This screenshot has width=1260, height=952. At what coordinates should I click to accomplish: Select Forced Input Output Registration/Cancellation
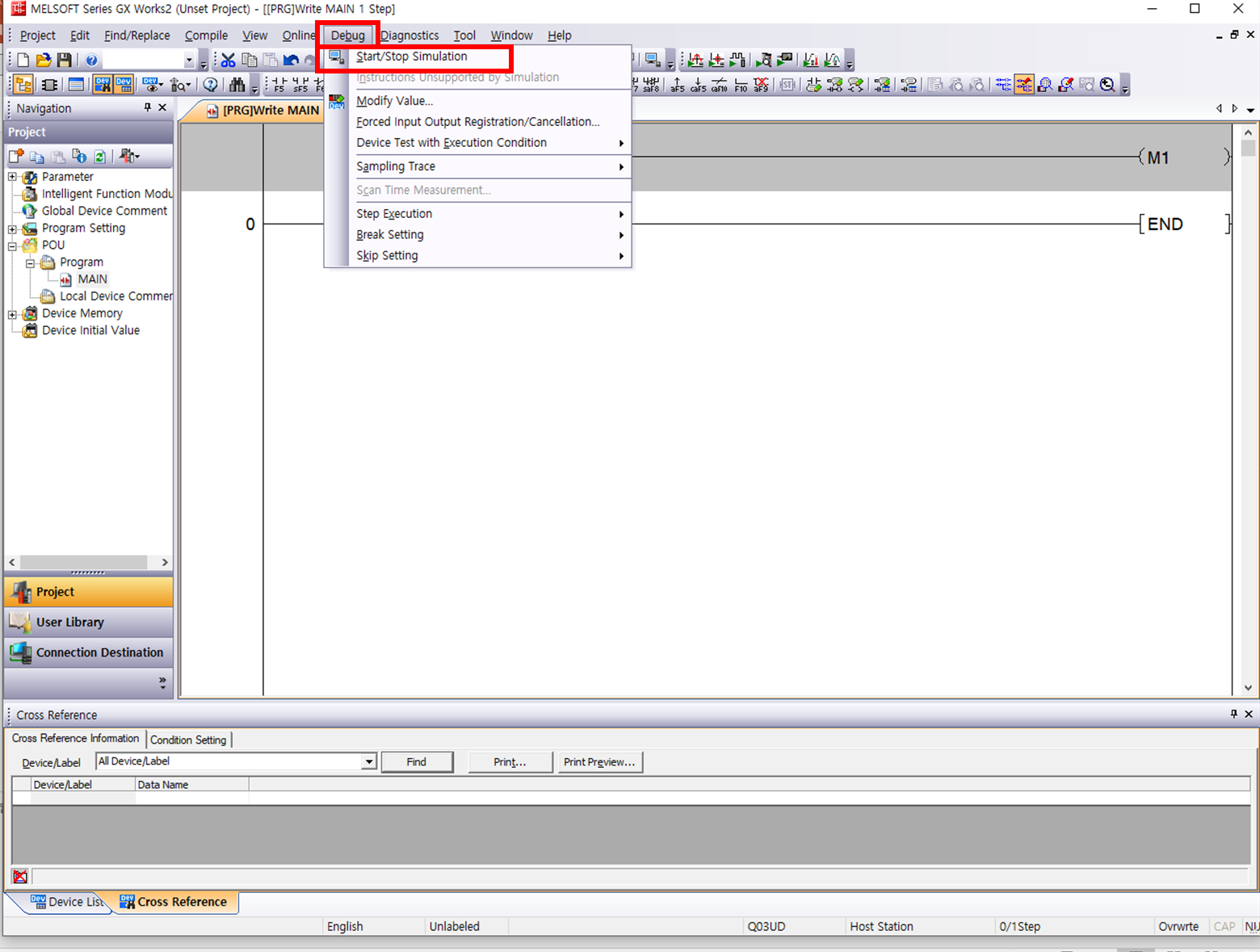[478, 122]
